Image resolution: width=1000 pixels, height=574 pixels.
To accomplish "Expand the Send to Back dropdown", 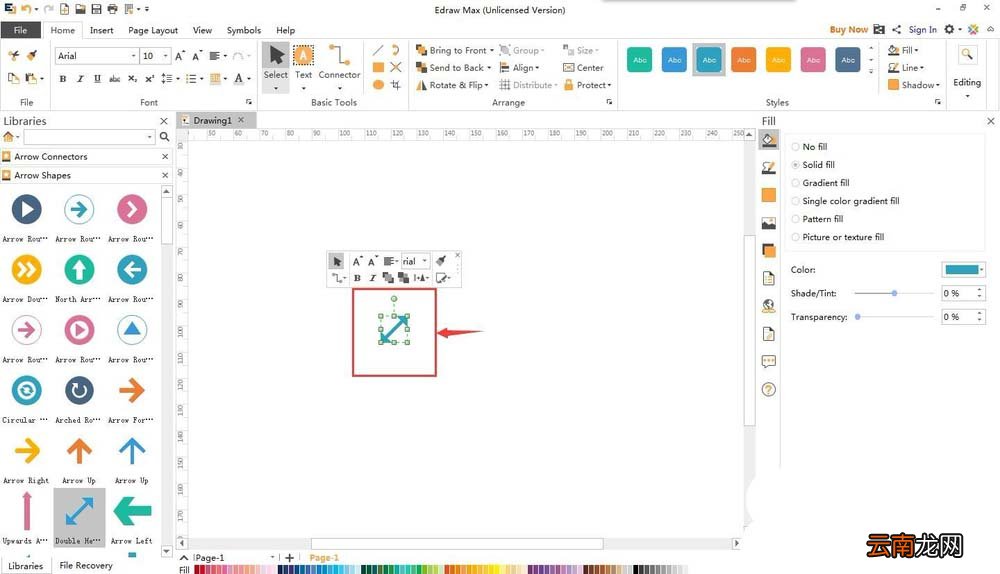I will click(489, 68).
